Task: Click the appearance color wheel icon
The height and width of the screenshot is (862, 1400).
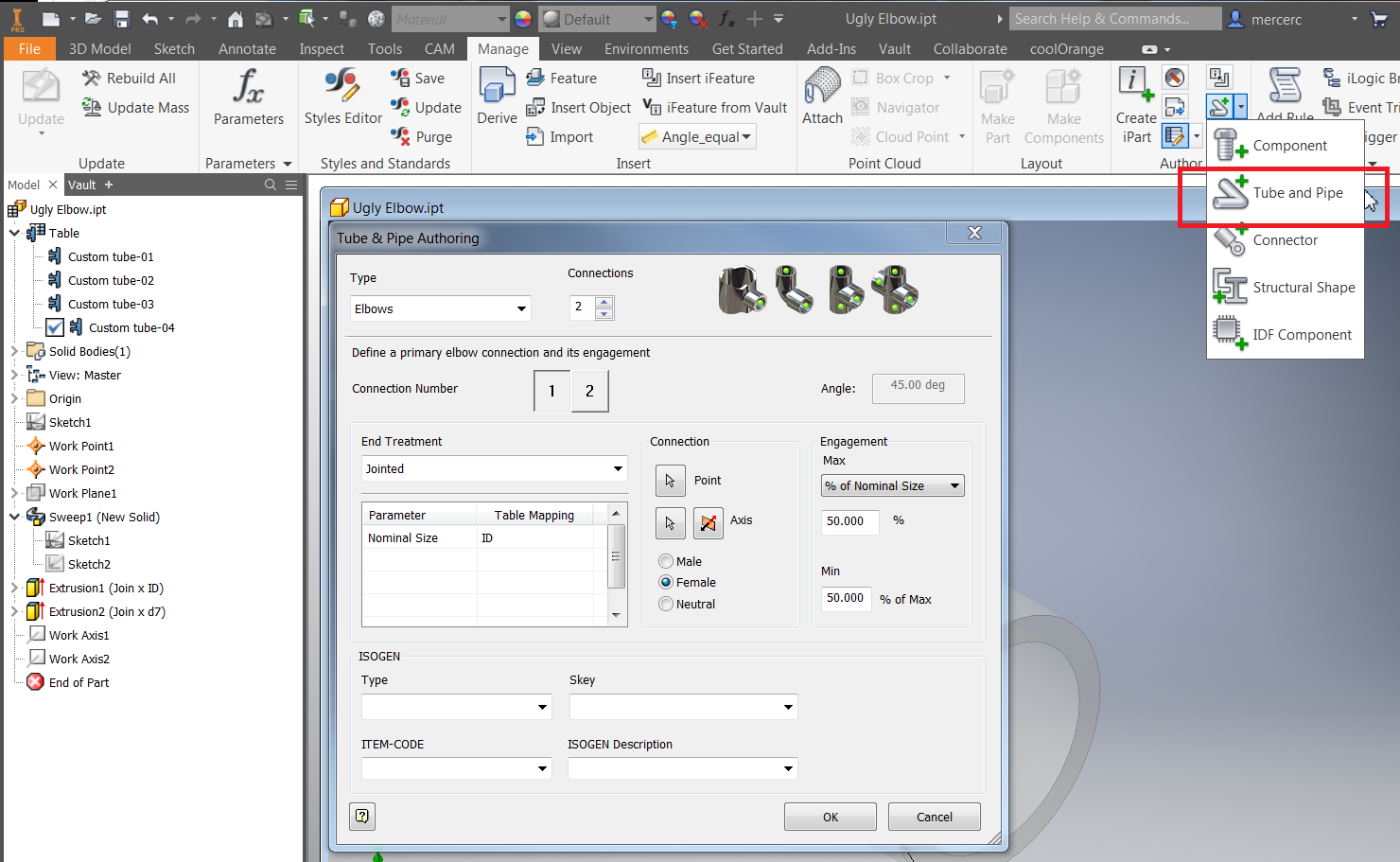Action: [523, 19]
